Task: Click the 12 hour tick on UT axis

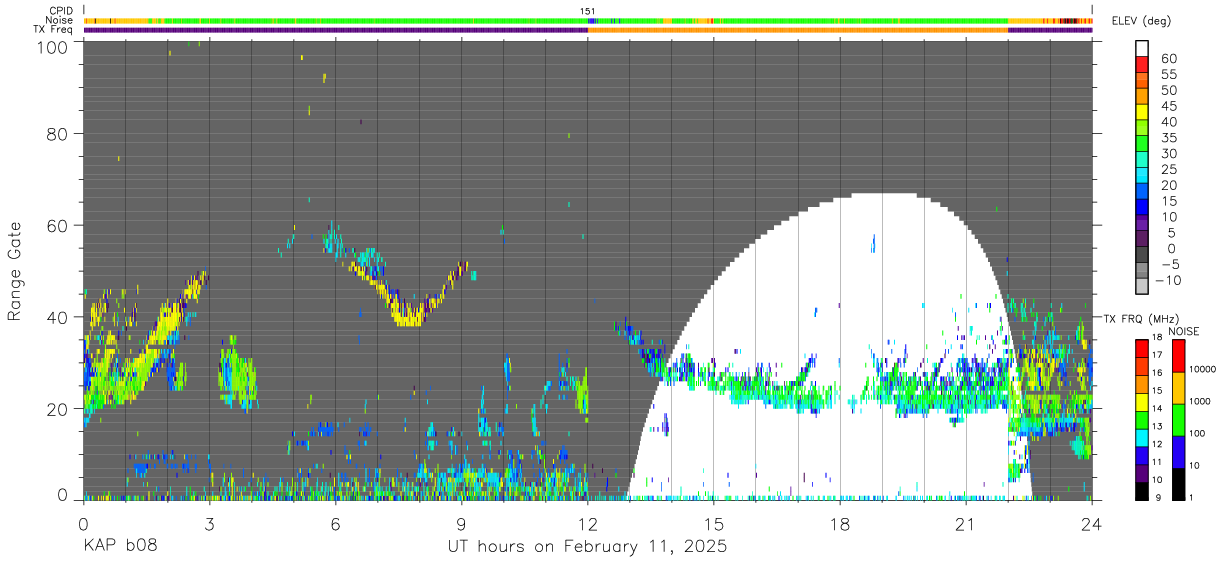Action: click(588, 523)
